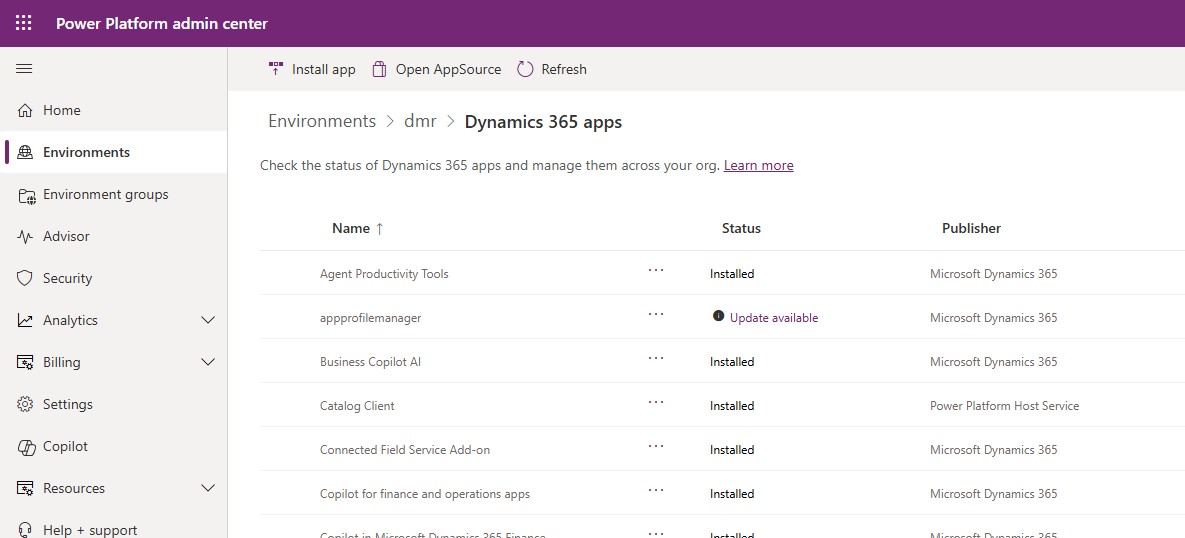Click the Power Platform admin center title

162,23
